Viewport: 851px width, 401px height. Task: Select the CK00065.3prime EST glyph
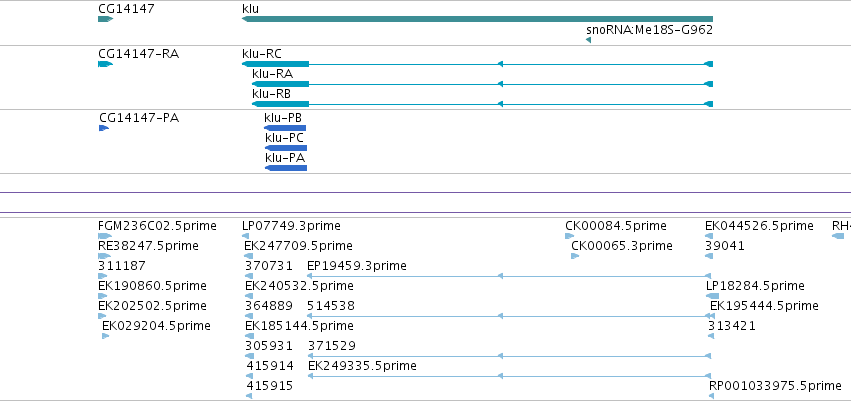tap(575, 256)
